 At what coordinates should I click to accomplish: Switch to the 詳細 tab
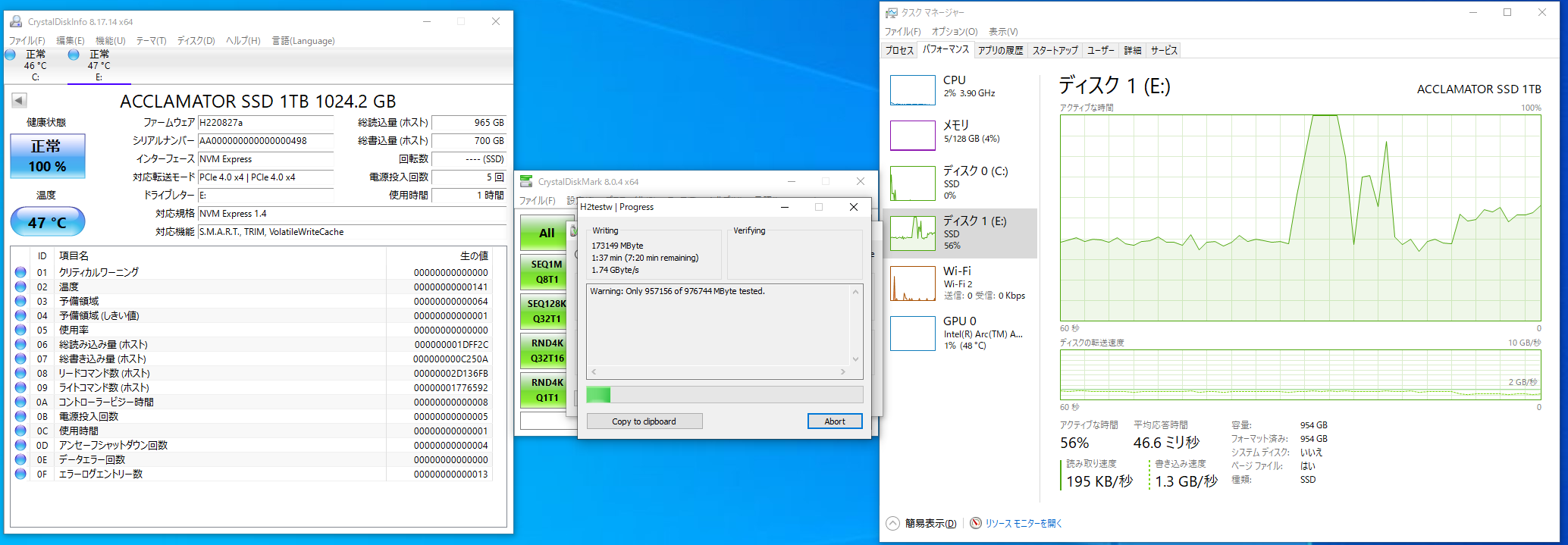pos(1133,50)
